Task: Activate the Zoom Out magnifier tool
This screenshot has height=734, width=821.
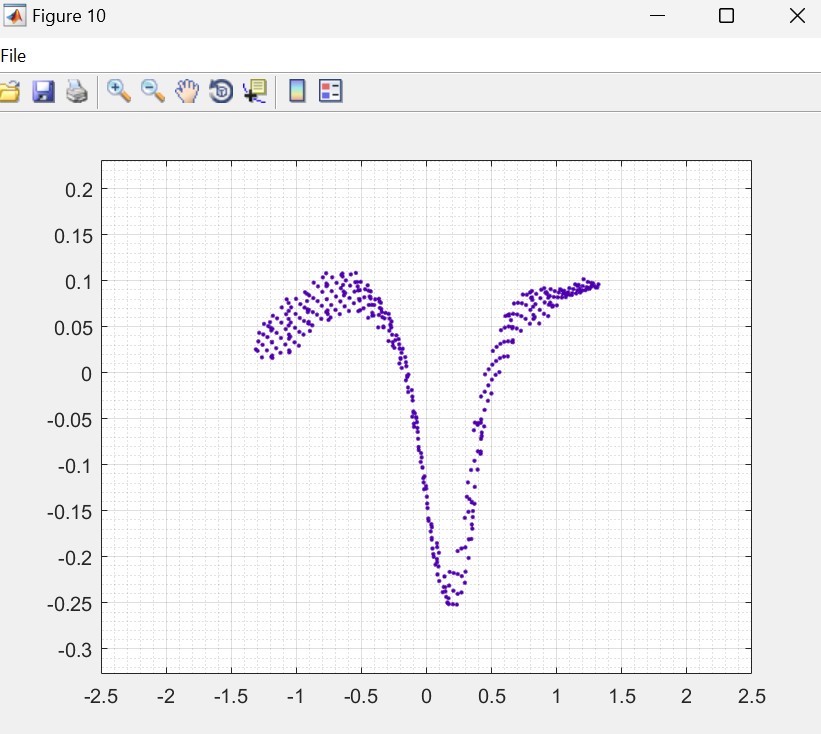Action: [x=153, y=91]
